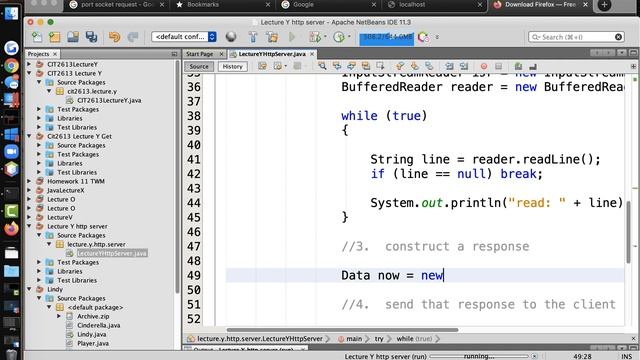Screen dimensions: 640x360
Task: Collapse the default package node
Action: [49, 307]
